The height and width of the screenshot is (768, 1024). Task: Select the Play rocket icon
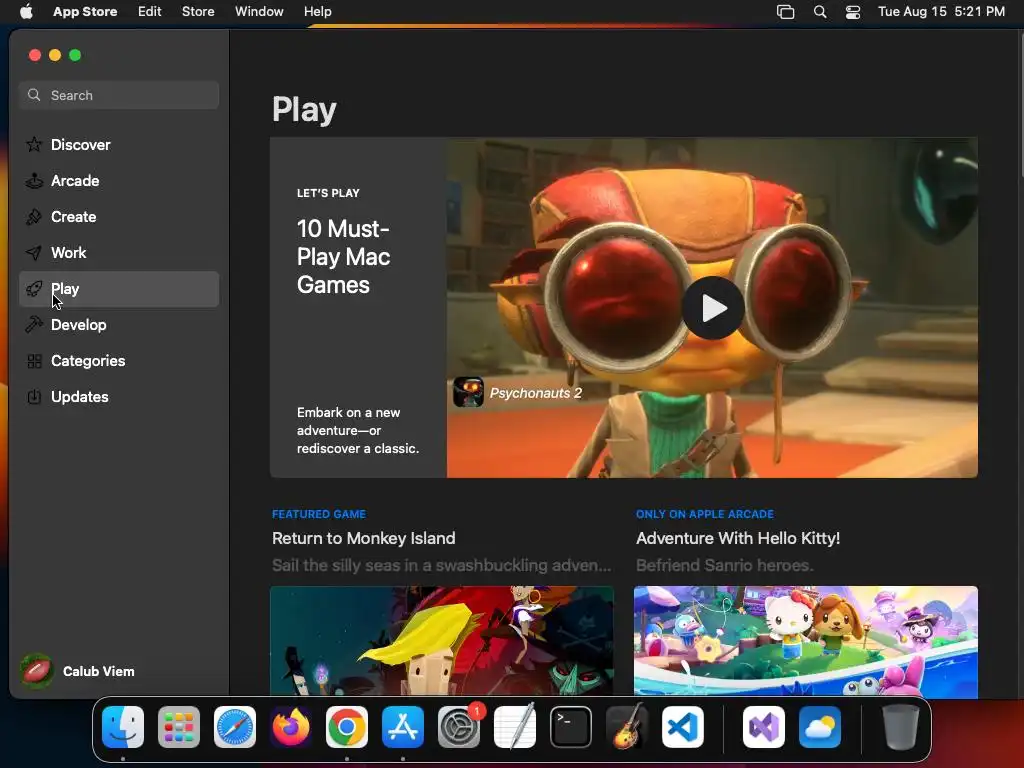(x=34, y=288)
